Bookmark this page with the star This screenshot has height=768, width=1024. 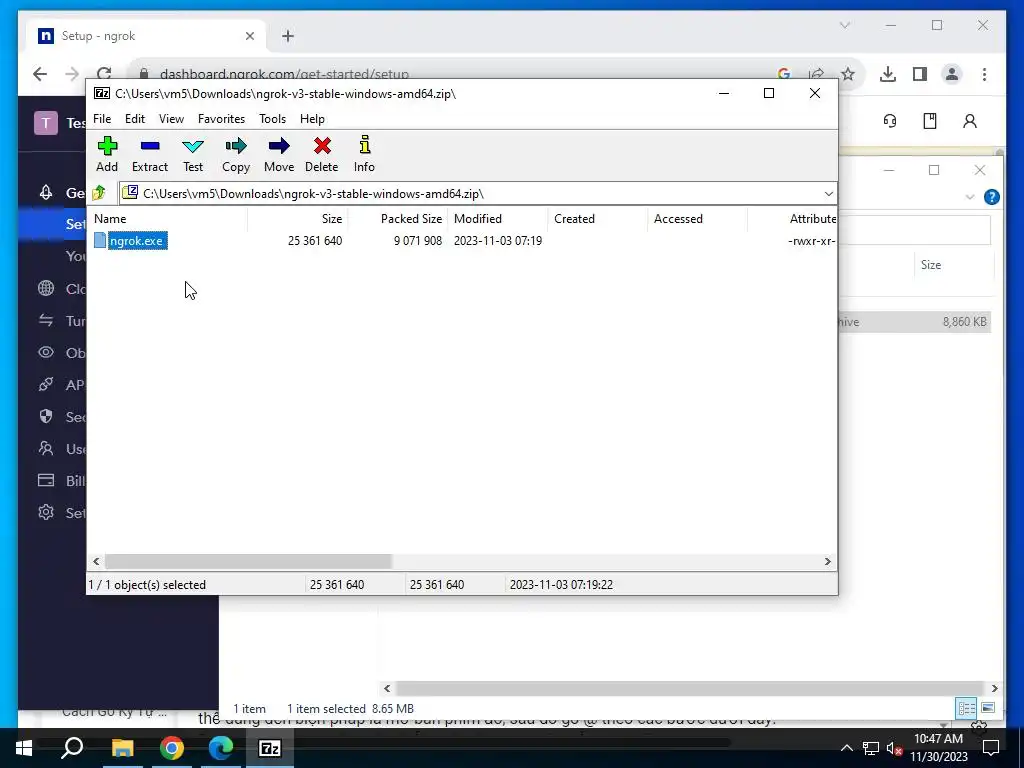[x=848, y=74]
